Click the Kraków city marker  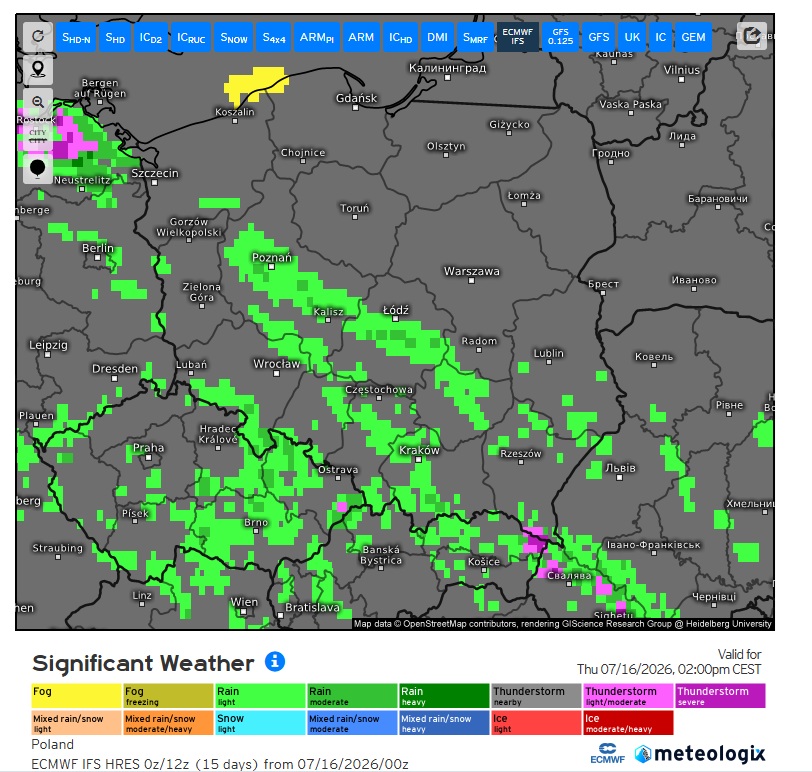tap(418, 460)
